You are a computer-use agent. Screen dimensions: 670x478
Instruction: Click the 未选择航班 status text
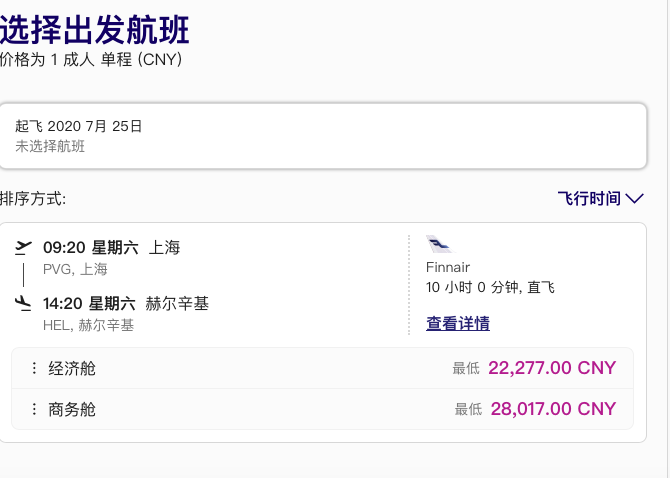(50, 147)
